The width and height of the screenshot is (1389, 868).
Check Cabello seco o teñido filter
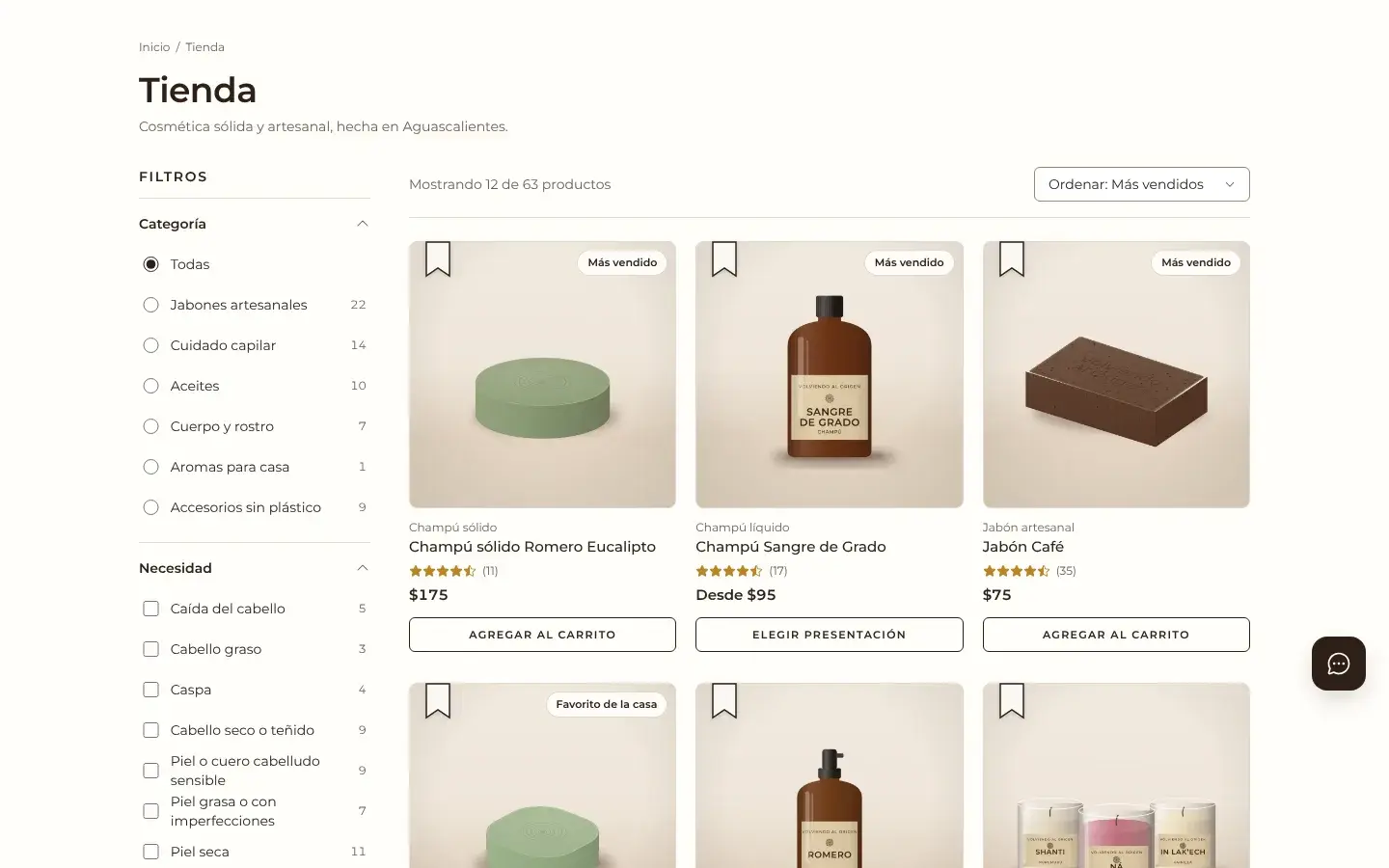click(x=150, y=730)
